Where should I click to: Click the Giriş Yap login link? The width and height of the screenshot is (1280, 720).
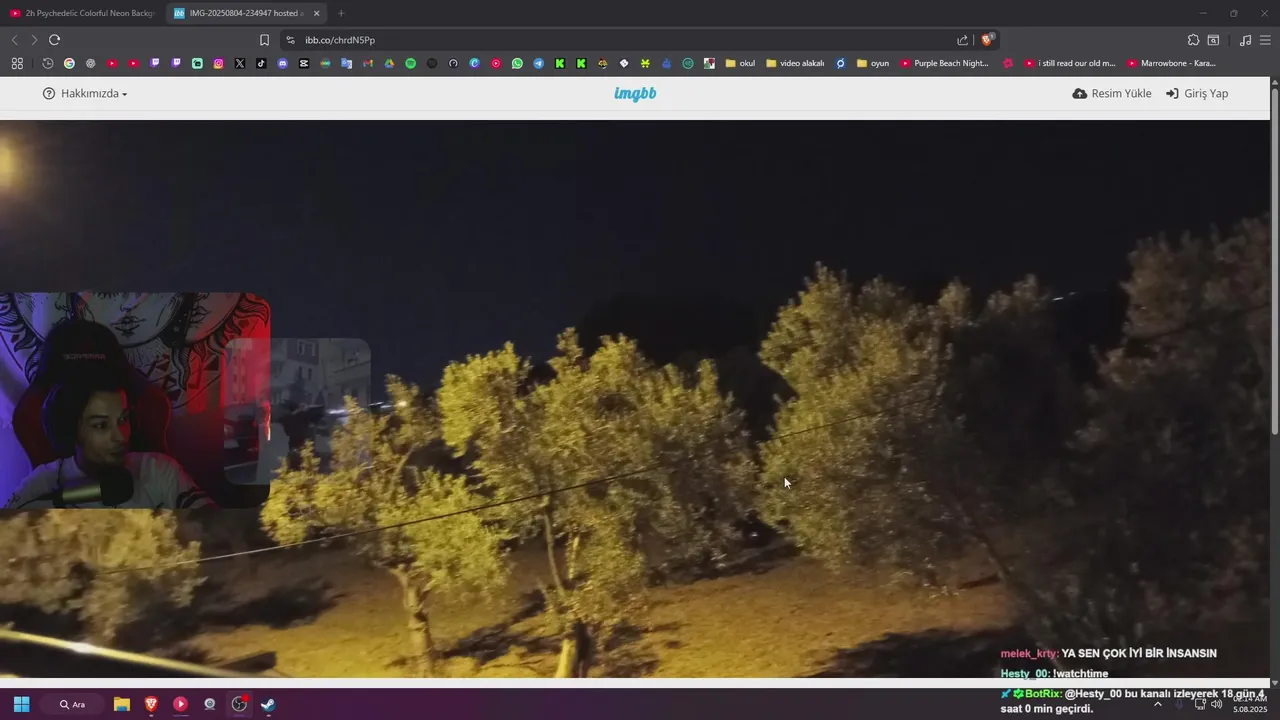click(x=1197, y=93)
